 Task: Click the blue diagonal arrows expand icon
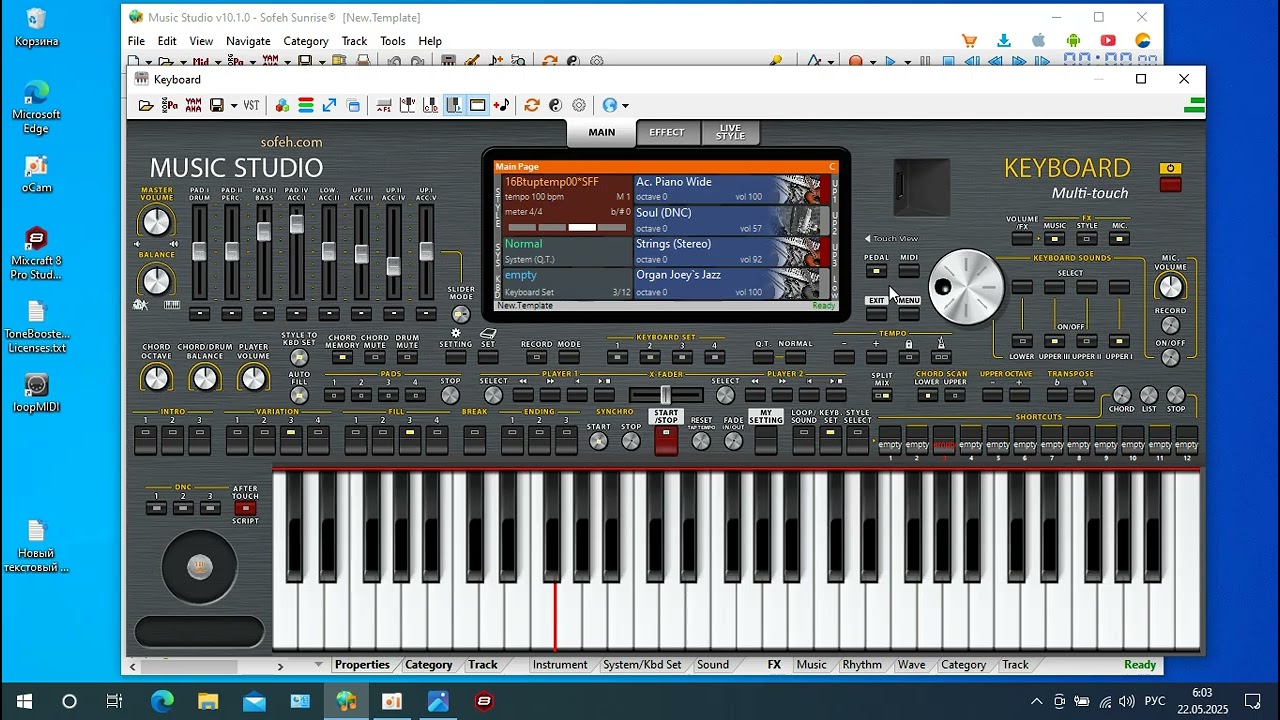coord(329,105)
